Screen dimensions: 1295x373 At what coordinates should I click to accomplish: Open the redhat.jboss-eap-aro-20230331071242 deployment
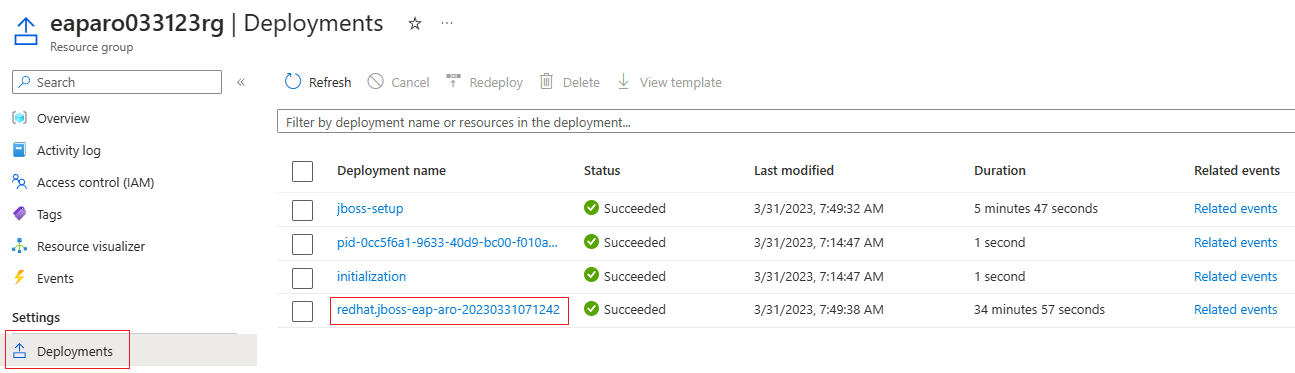[449, 310]
